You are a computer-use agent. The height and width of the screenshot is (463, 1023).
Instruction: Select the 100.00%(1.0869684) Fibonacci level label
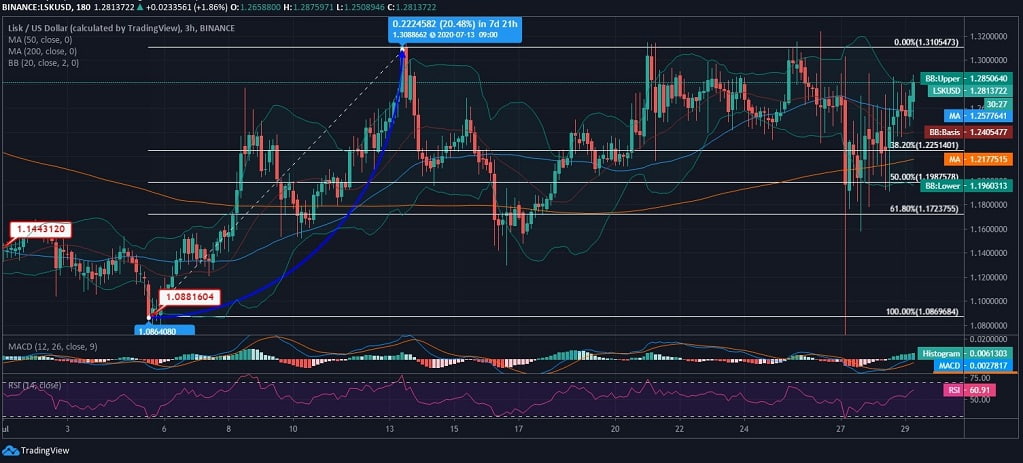(x=922, y=312)
